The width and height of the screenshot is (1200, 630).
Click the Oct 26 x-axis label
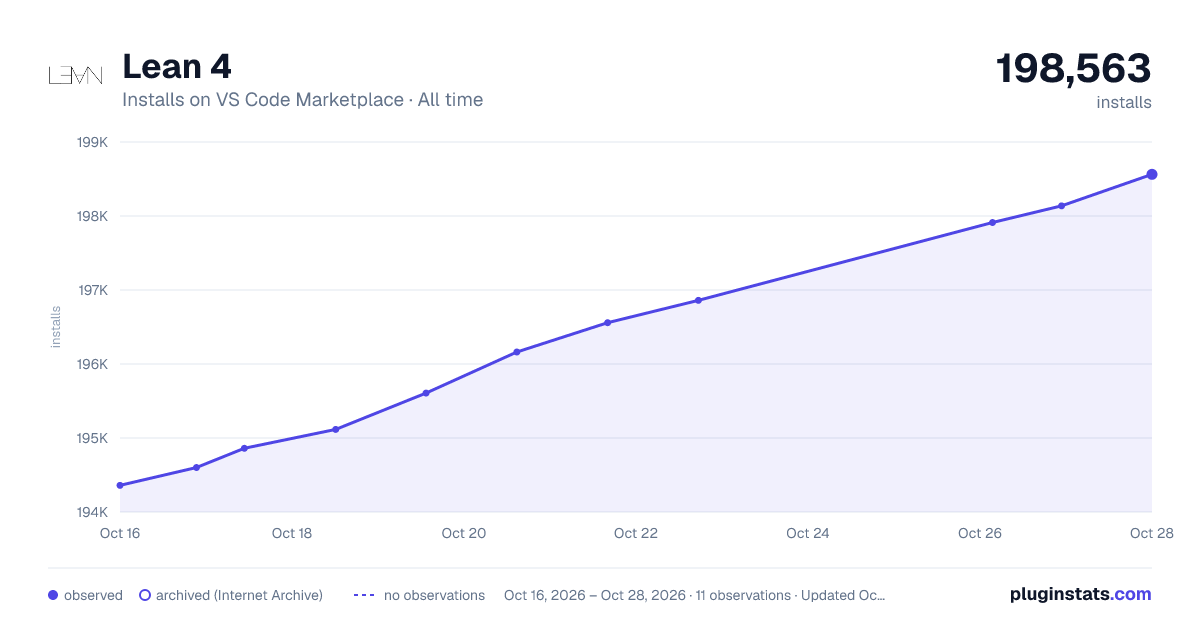click(x=980, y=533)
